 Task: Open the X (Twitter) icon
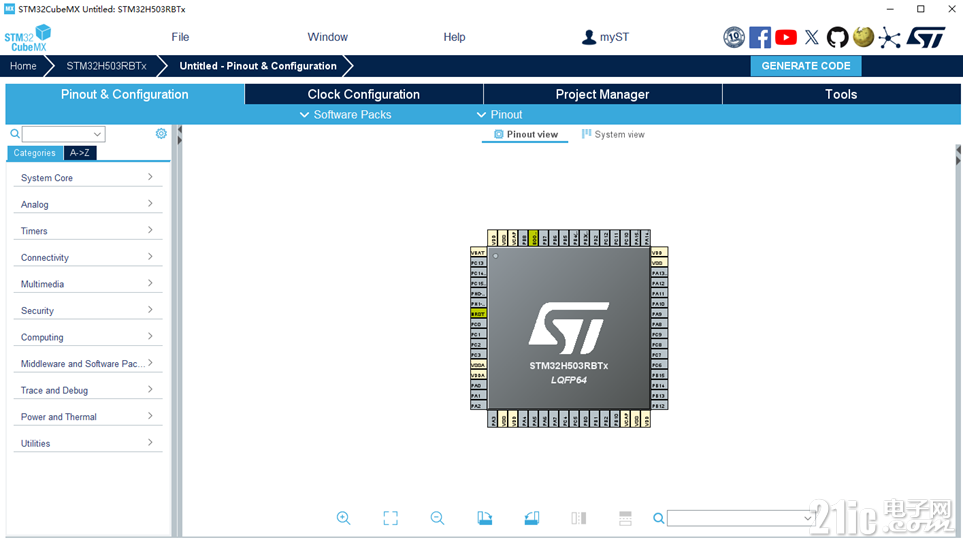811,37
